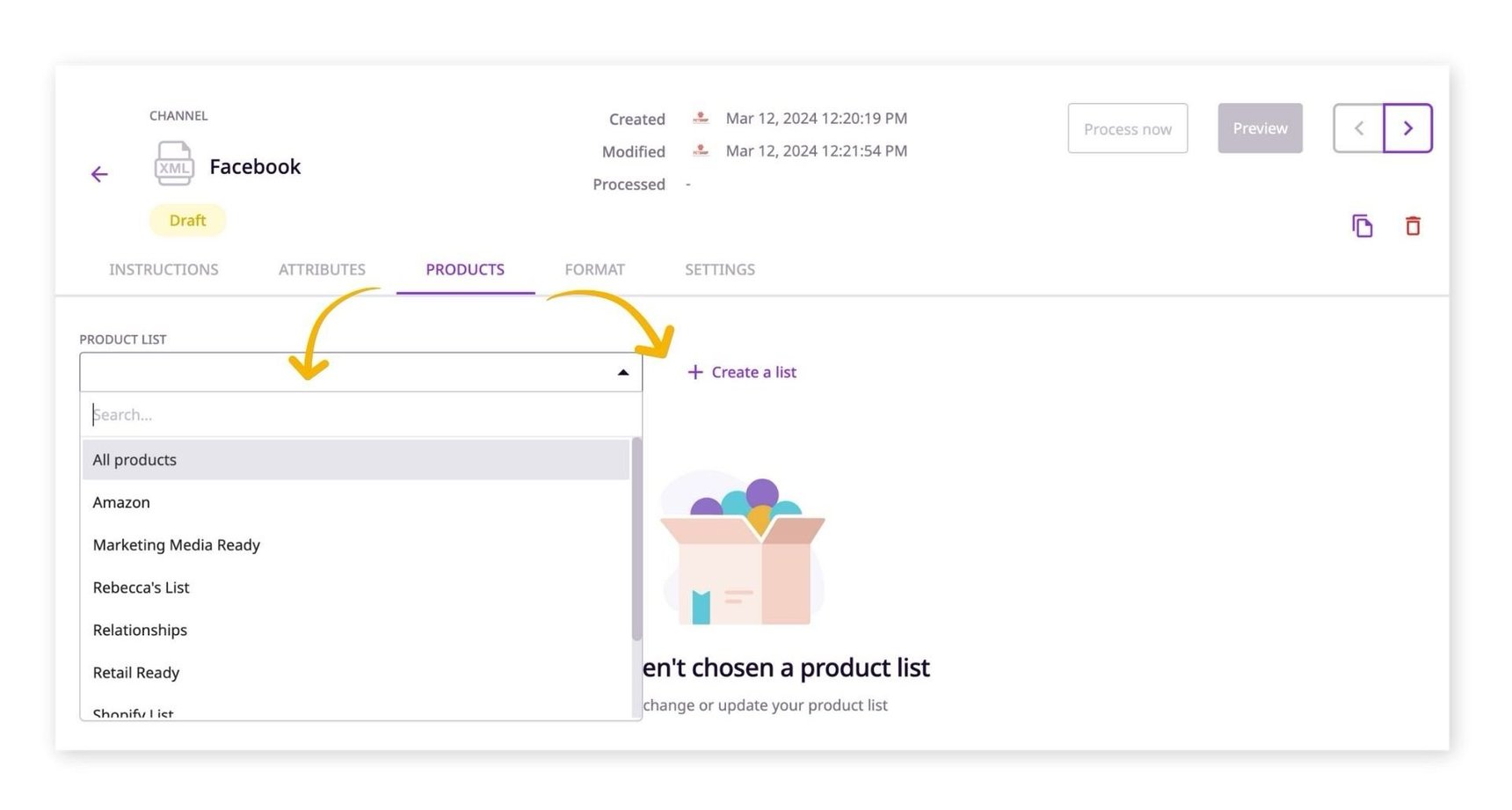Click the Preview button

coord(1259,128)
